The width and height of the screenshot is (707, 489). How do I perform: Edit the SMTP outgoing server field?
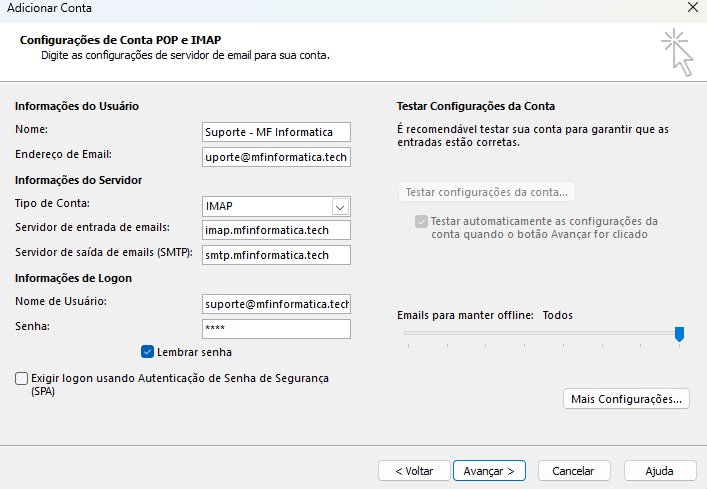(x=276, y=255)
